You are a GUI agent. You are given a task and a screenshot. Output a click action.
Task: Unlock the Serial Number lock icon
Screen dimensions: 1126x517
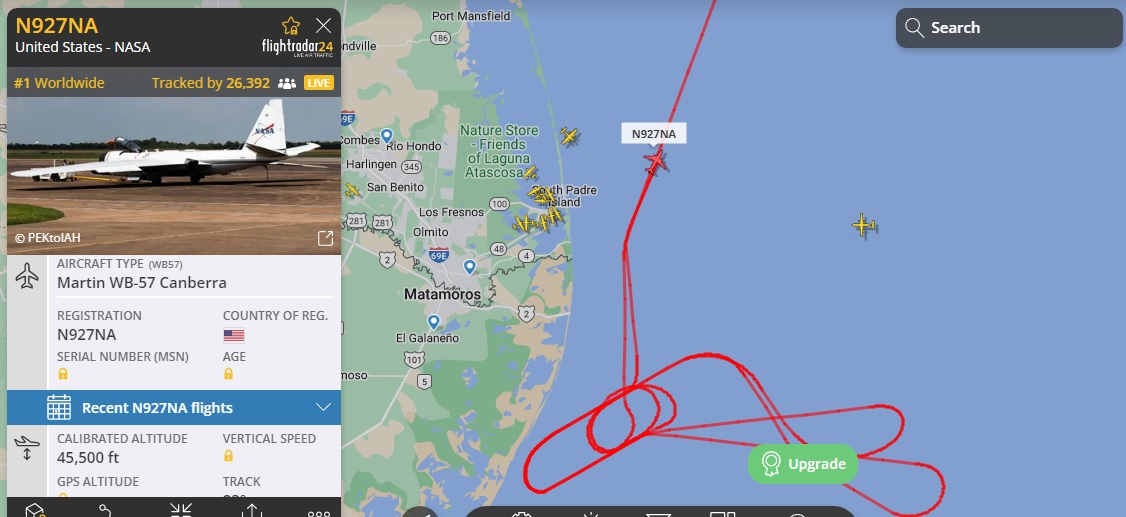coord(63,374)
